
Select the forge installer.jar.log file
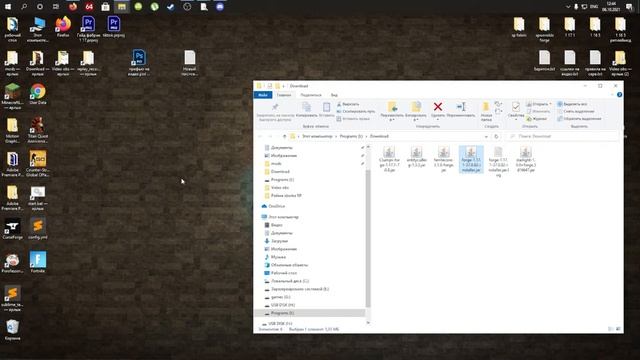click(x=498, y=162)
